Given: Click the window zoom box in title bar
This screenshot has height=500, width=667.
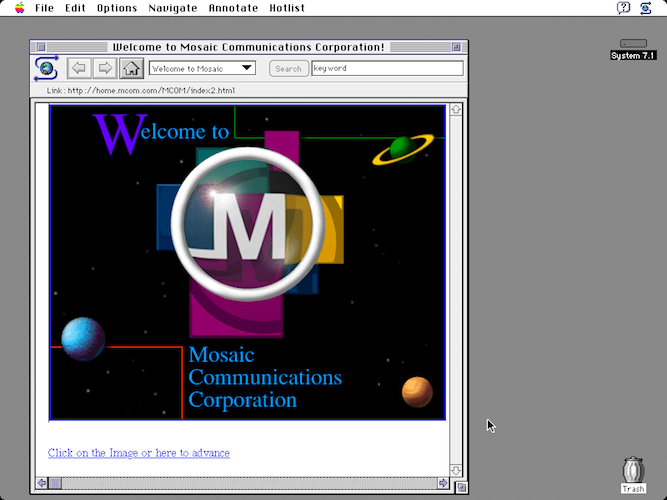Looking at the screenshot, I should (456, 47).
